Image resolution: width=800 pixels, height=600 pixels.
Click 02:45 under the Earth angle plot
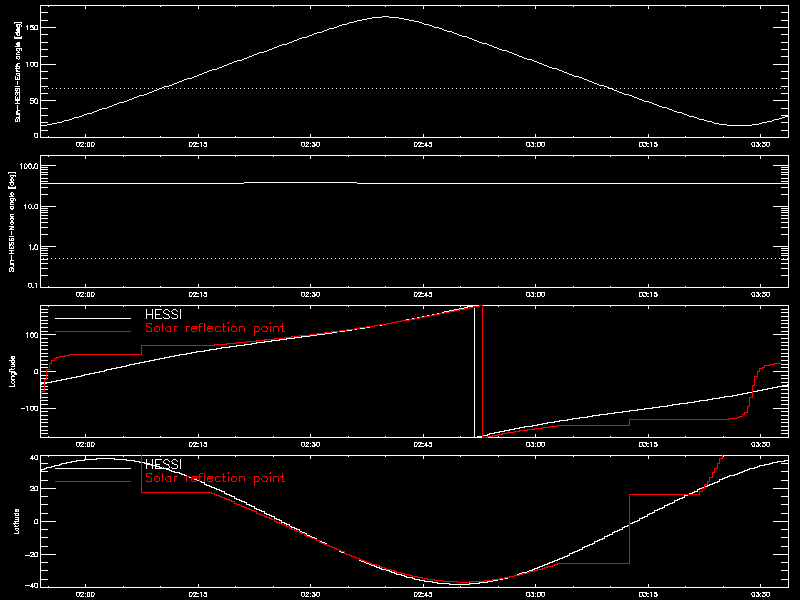(x=423, y=144)
